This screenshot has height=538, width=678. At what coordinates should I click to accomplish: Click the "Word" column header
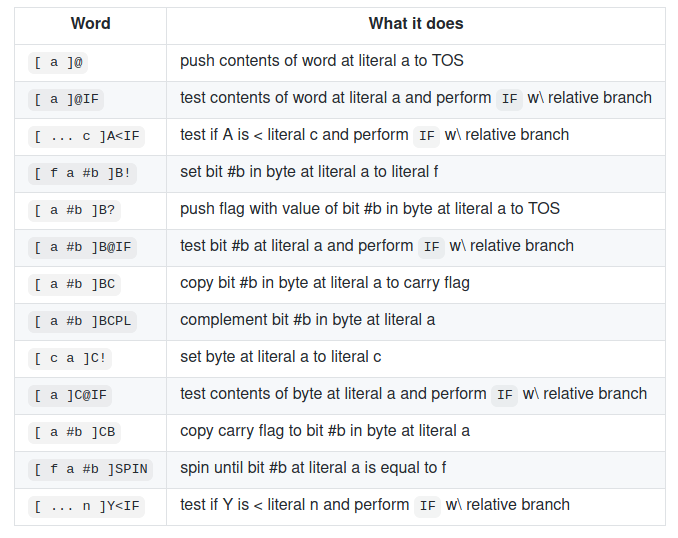pyautogui.click(x=90, y=23)
